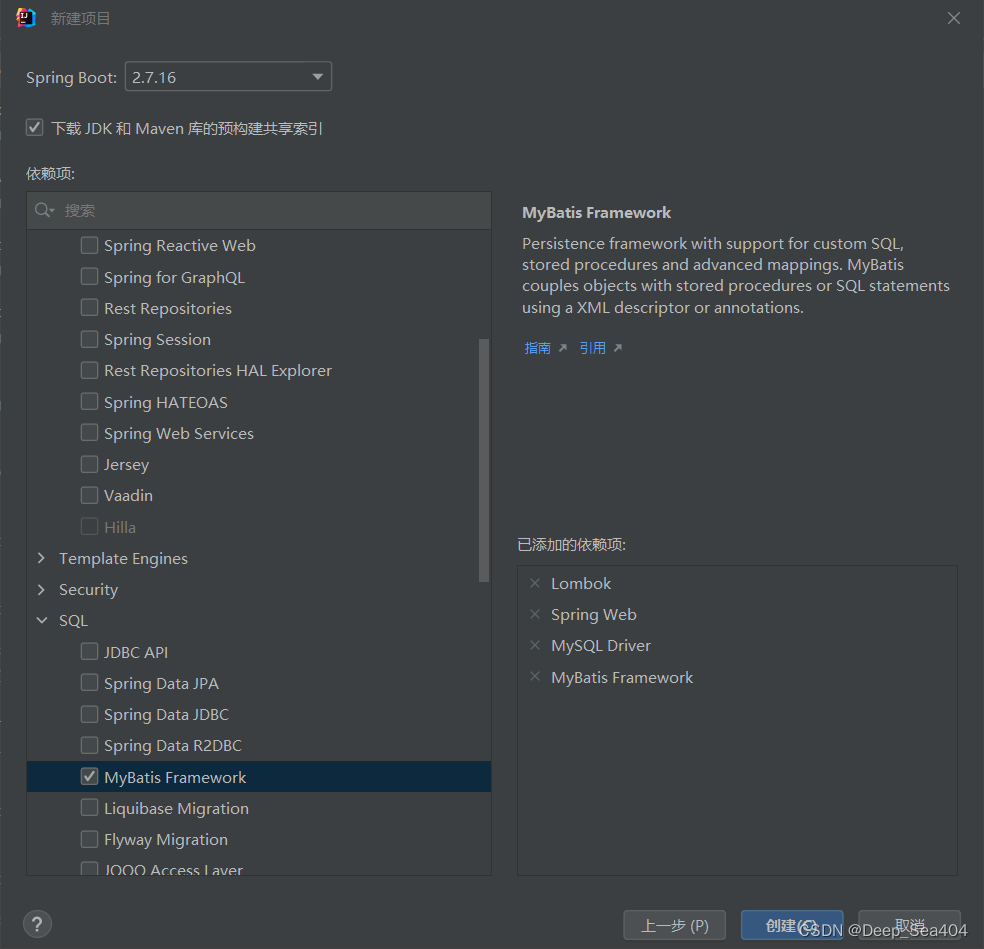The image size is (984, 949).
Task: Check the Jersey dependency
Action: pyautogui.click(x=89, y=464)
